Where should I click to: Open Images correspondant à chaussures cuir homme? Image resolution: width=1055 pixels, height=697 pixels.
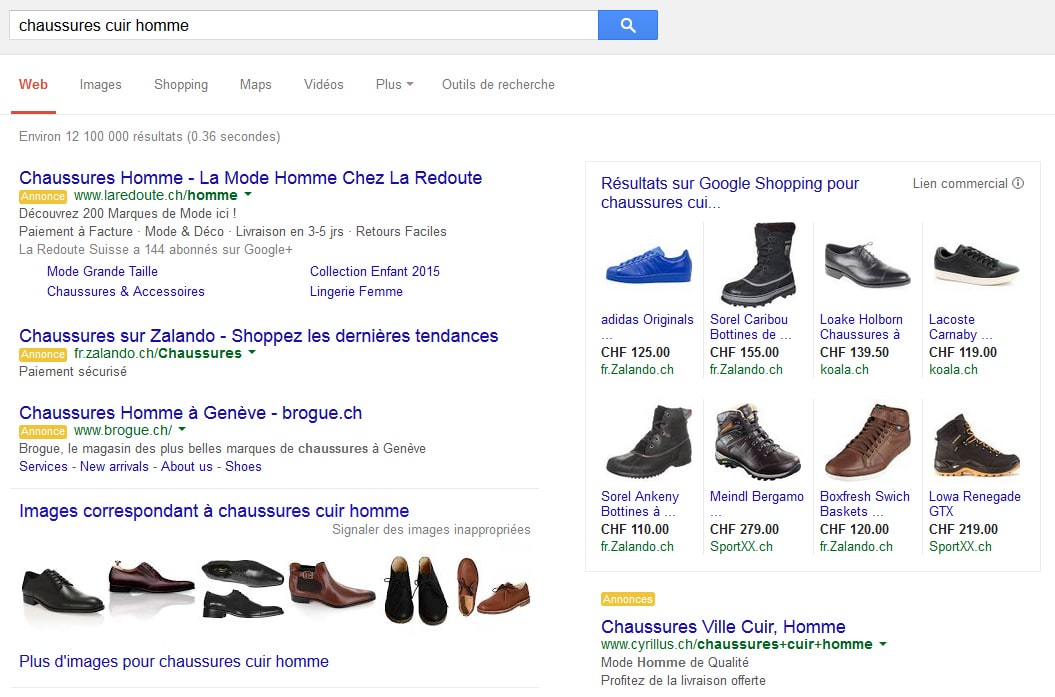point(214,511)
